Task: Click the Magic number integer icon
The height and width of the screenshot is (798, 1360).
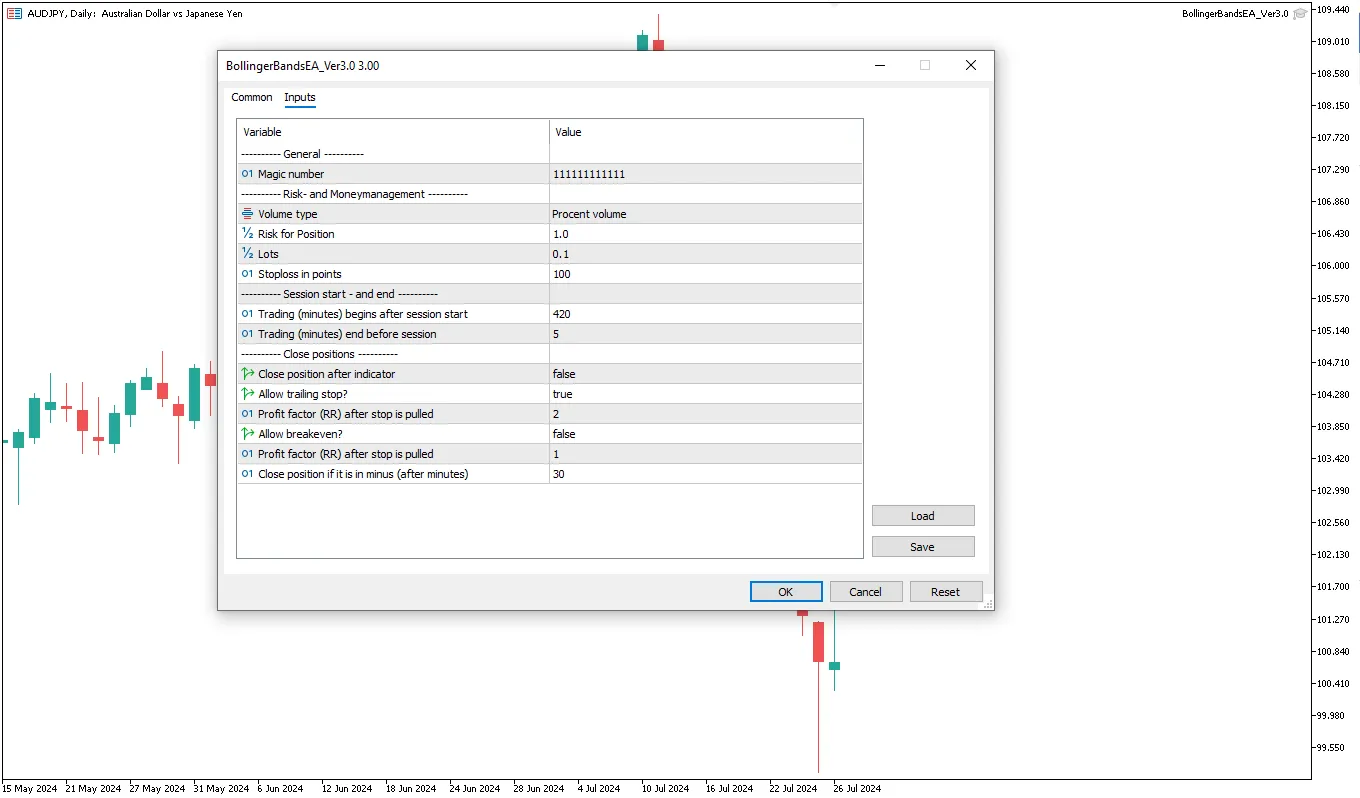Action: [x=247, y=174]
